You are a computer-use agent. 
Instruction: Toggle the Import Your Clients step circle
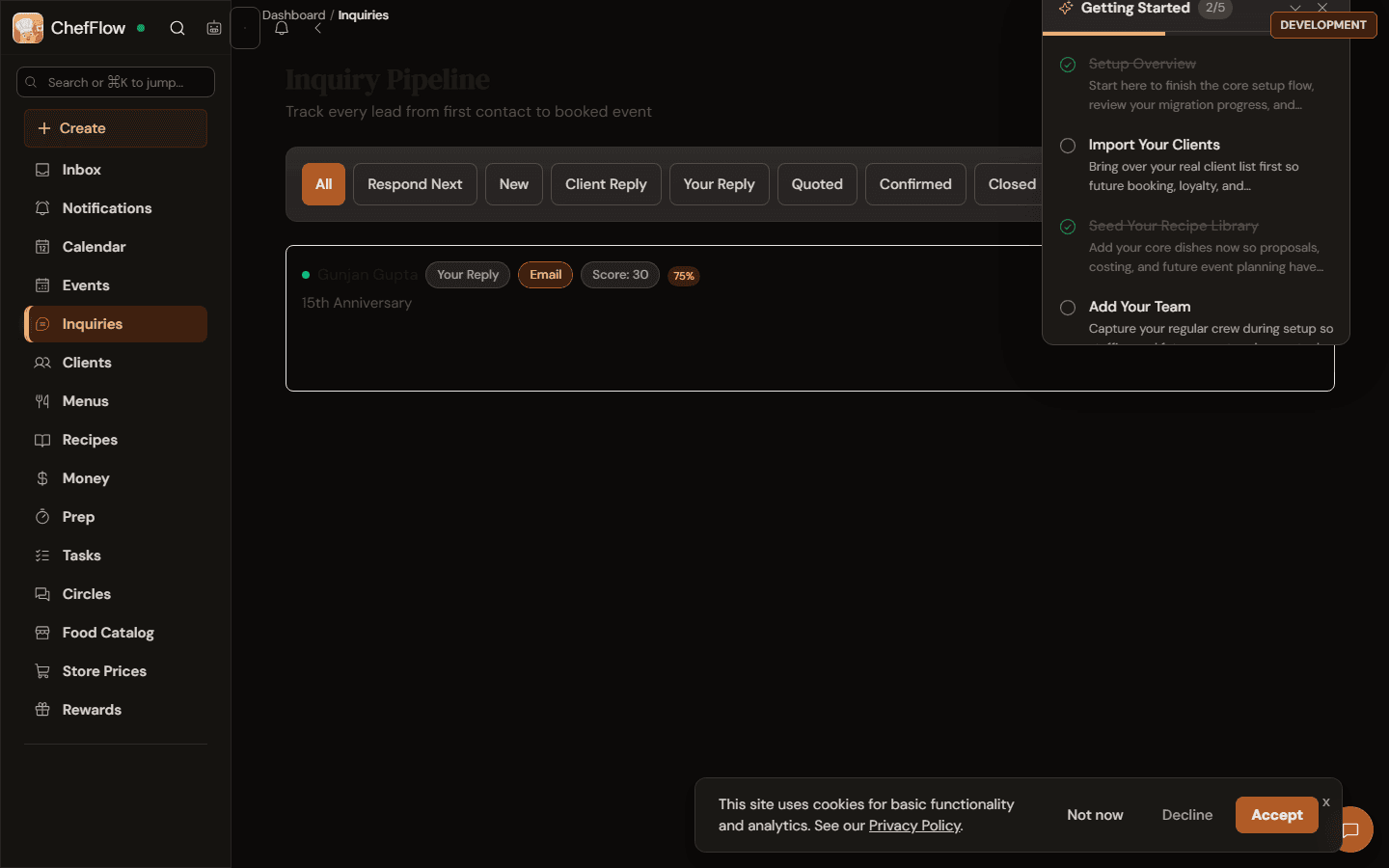pyautogui.click(x=1068, y=146)
